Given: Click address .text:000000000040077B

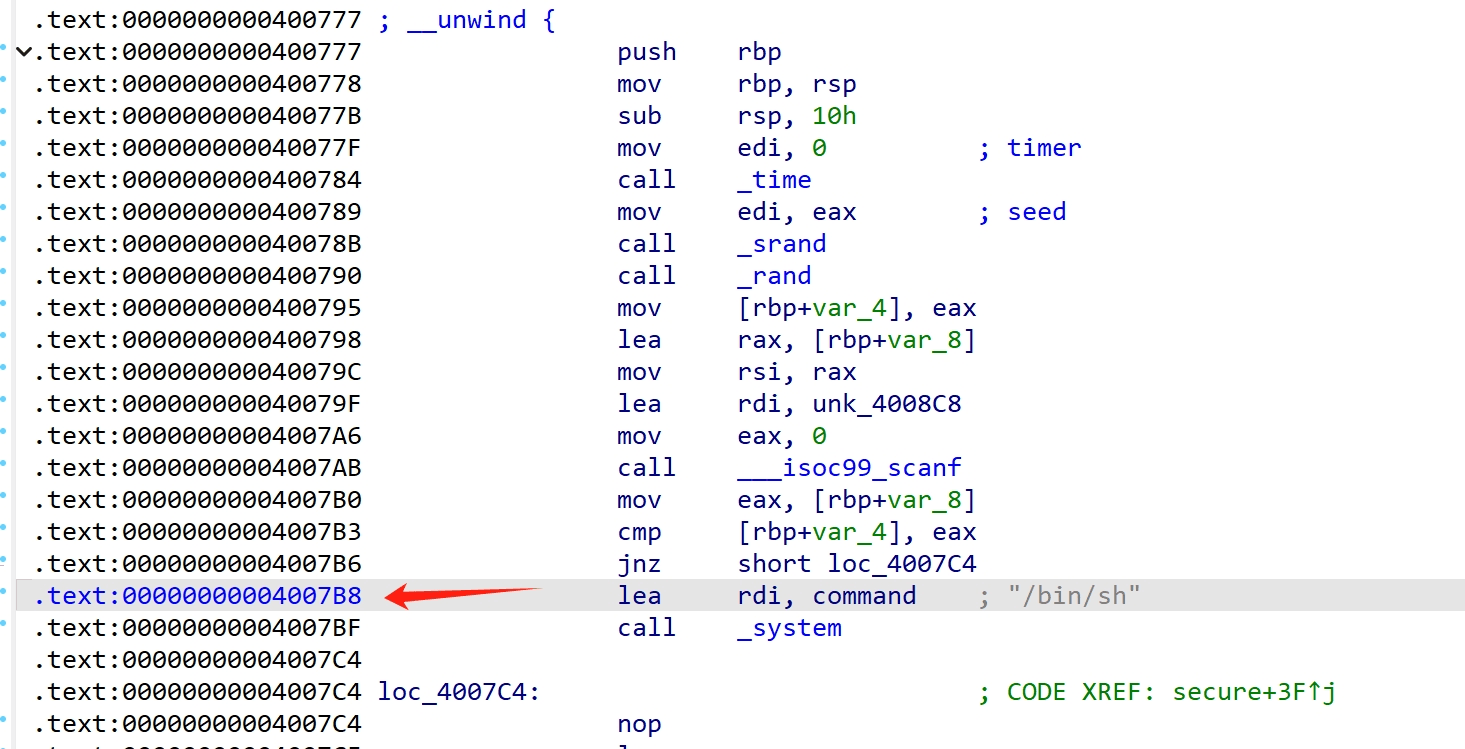Looking at the screenshot, I should [197, 116].
